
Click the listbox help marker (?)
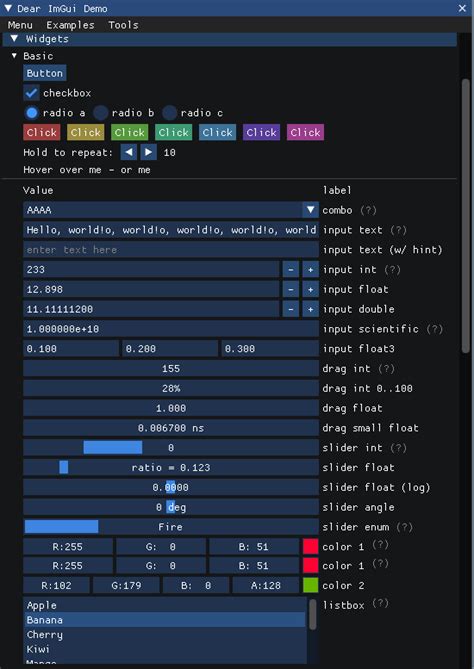coord(381,603)
